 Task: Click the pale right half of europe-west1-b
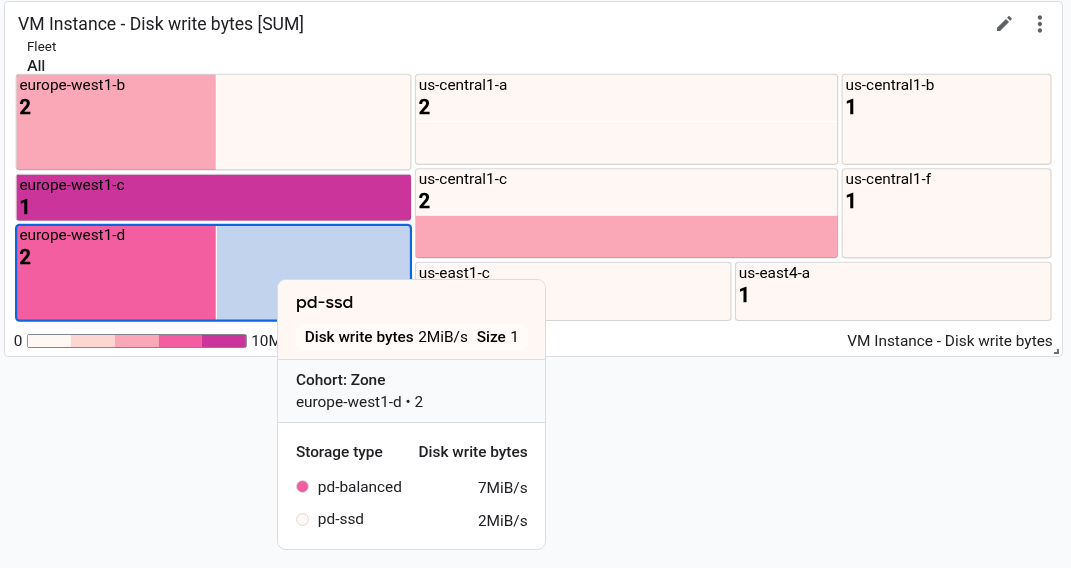point(313,122)
